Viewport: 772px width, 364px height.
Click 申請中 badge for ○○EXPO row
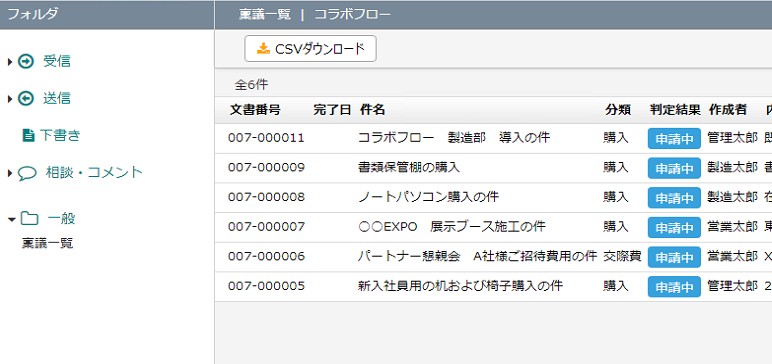(674, 228)
